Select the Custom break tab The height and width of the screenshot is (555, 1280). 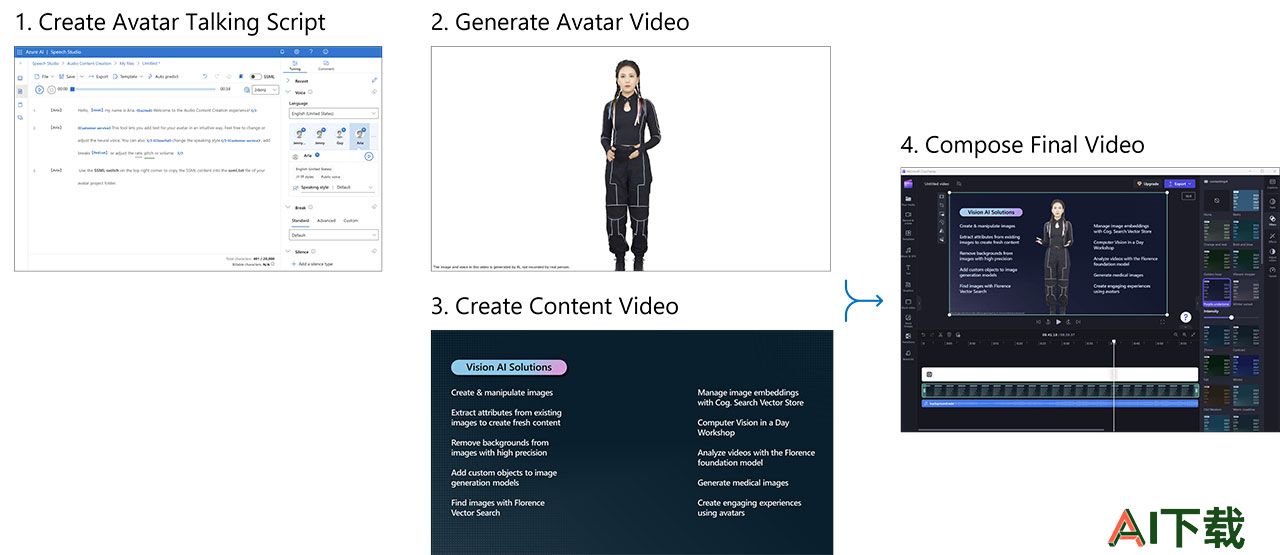coord(351,220)
